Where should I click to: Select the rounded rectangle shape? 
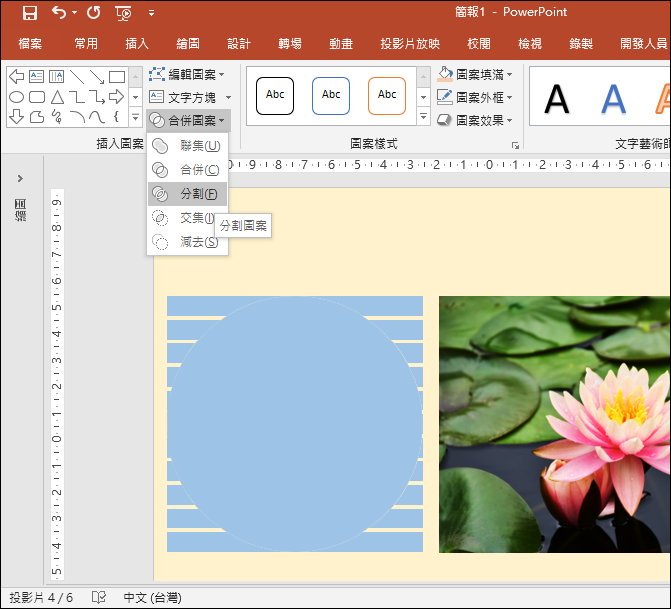(x=36, y=97)
